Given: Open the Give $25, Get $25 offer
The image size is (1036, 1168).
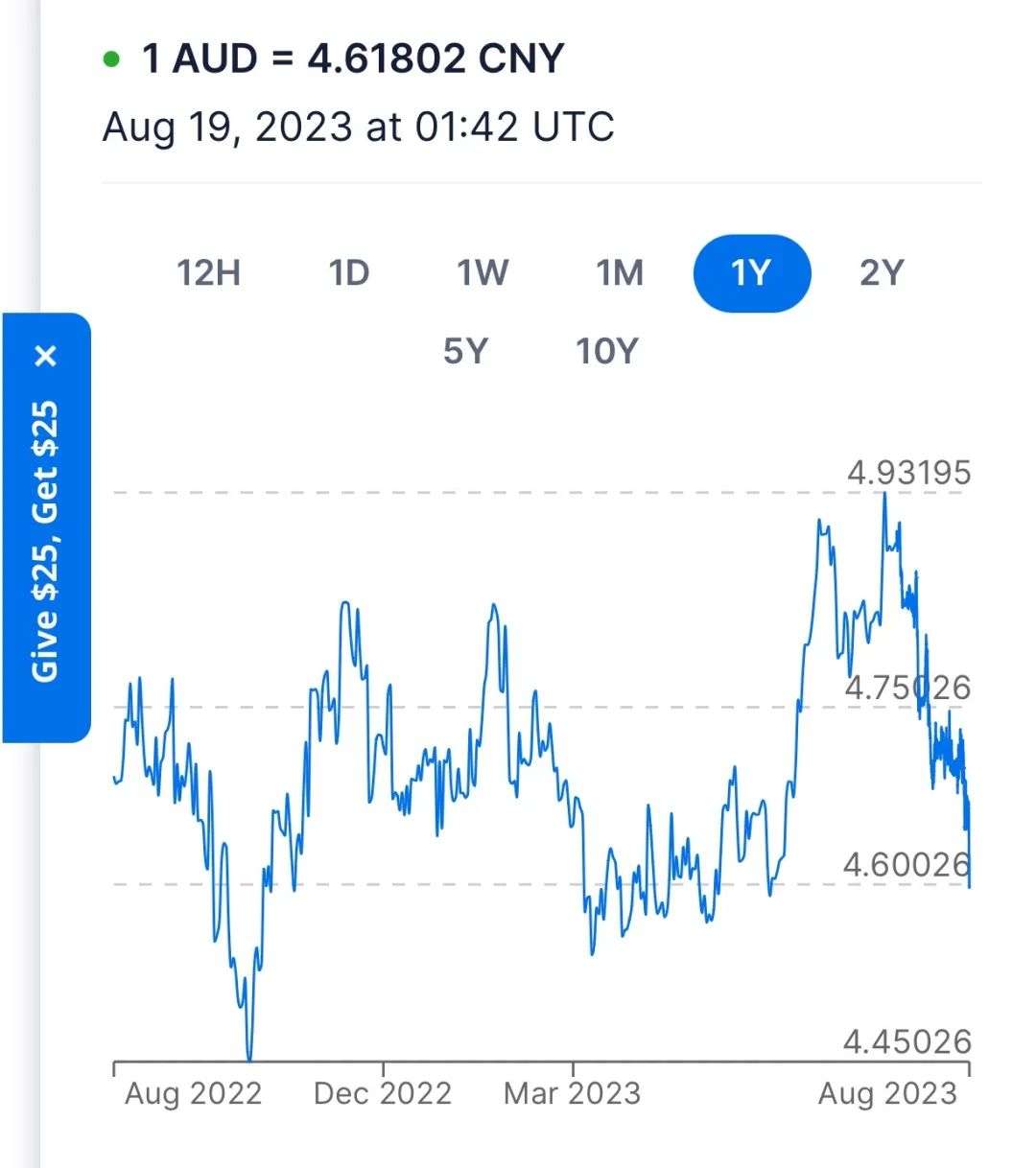Looking at the screenshot, I should [45, 541].
